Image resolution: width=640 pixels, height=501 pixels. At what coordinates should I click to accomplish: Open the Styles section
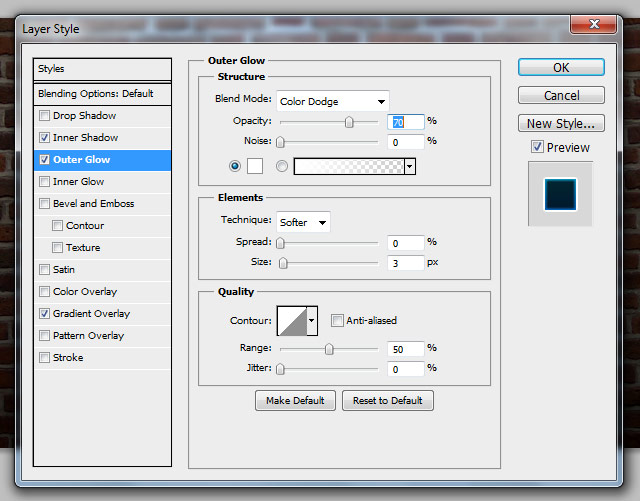coord(102,69)
